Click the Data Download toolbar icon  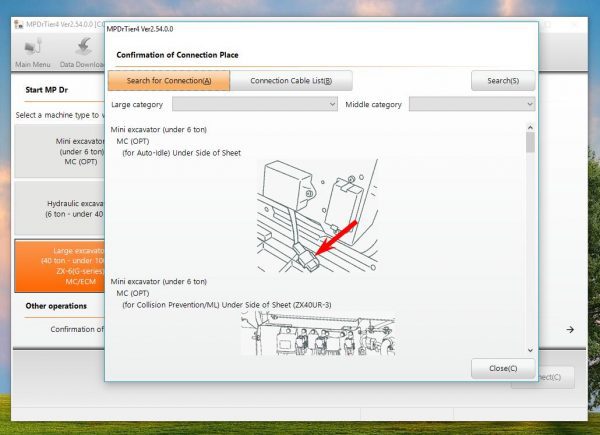(x=84, y=47)
